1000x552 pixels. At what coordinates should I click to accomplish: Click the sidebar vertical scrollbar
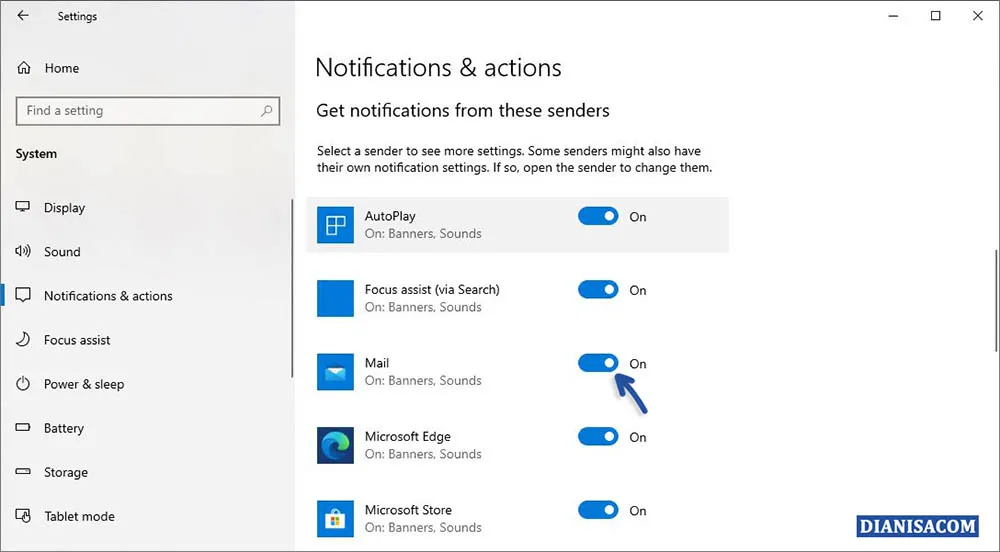point(292,288)
